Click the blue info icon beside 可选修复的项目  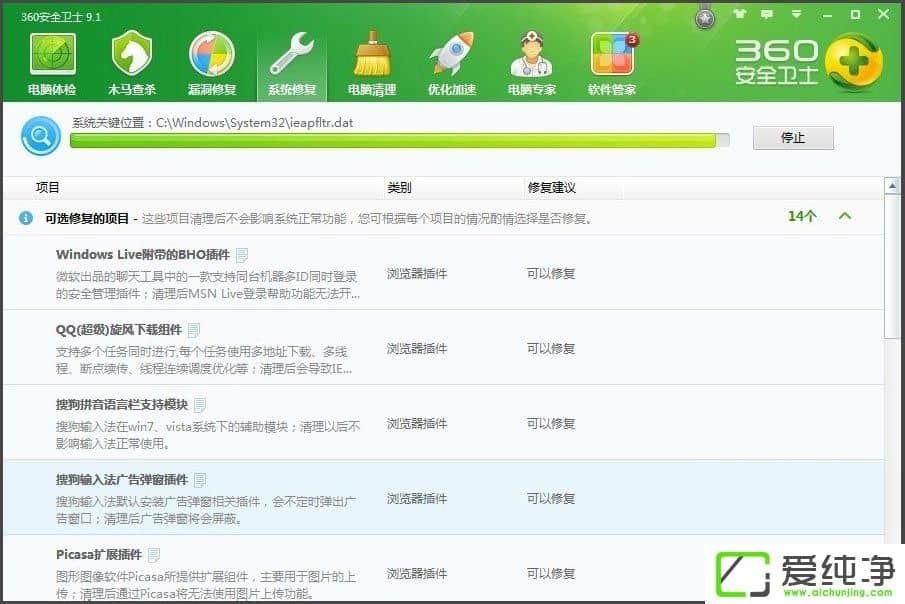(x=25, y=218)
